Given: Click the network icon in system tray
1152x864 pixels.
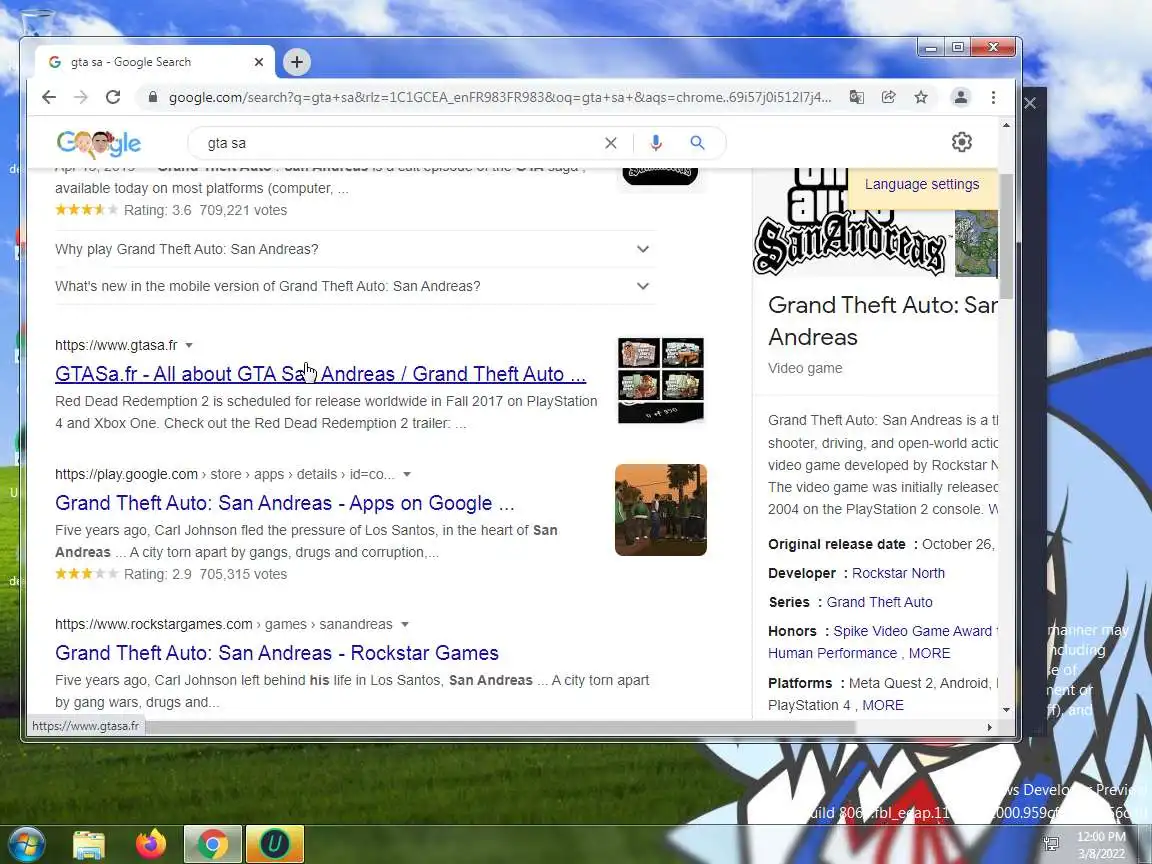Looking at the screenshot, I should [1051, 843].
